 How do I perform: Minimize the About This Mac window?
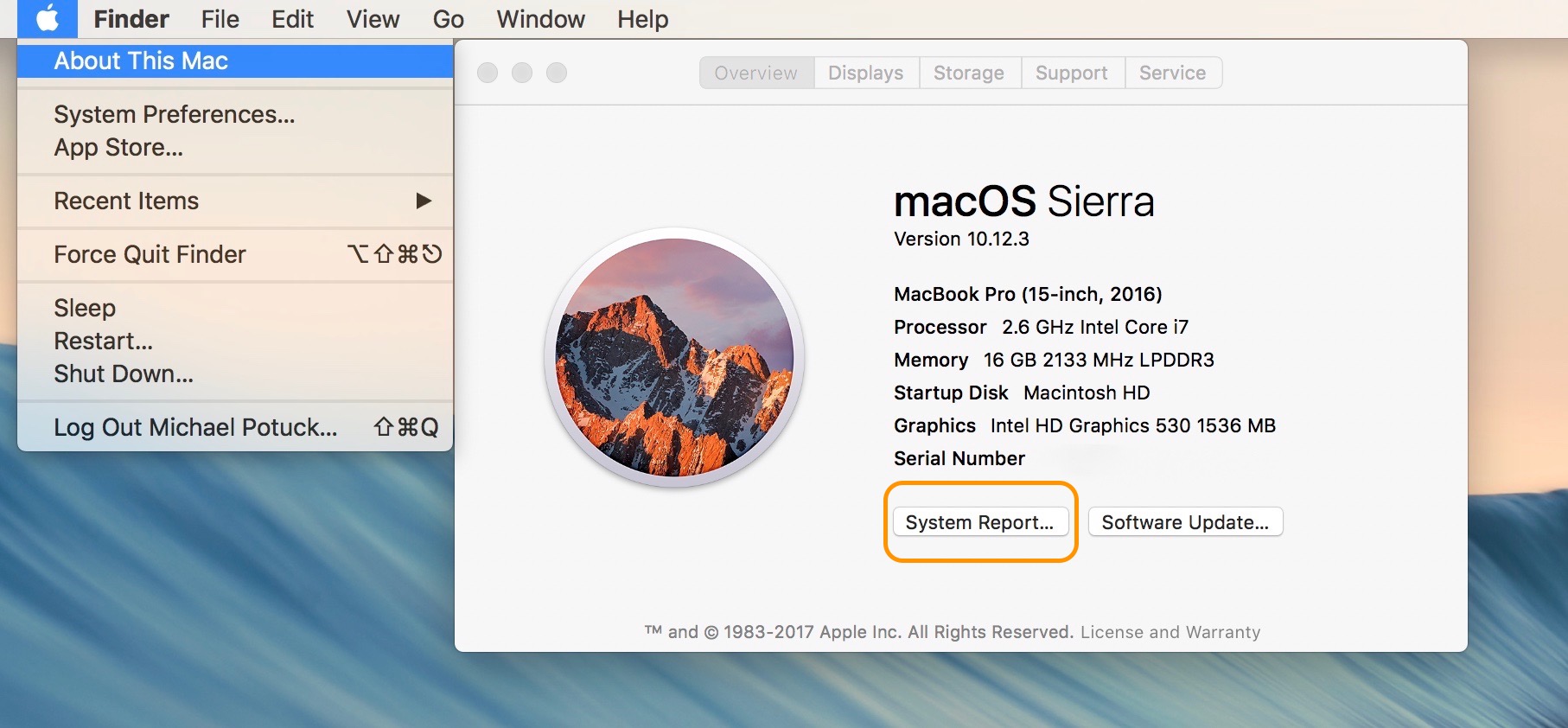522,73
